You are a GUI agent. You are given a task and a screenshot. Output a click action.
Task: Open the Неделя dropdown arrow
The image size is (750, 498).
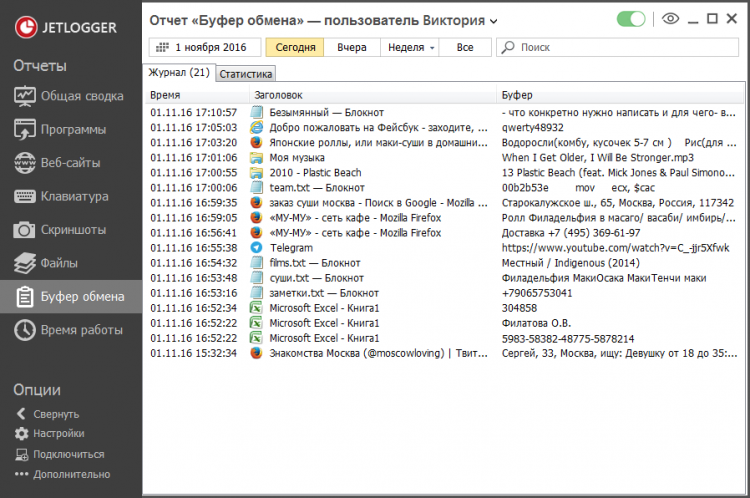(432, 48)
